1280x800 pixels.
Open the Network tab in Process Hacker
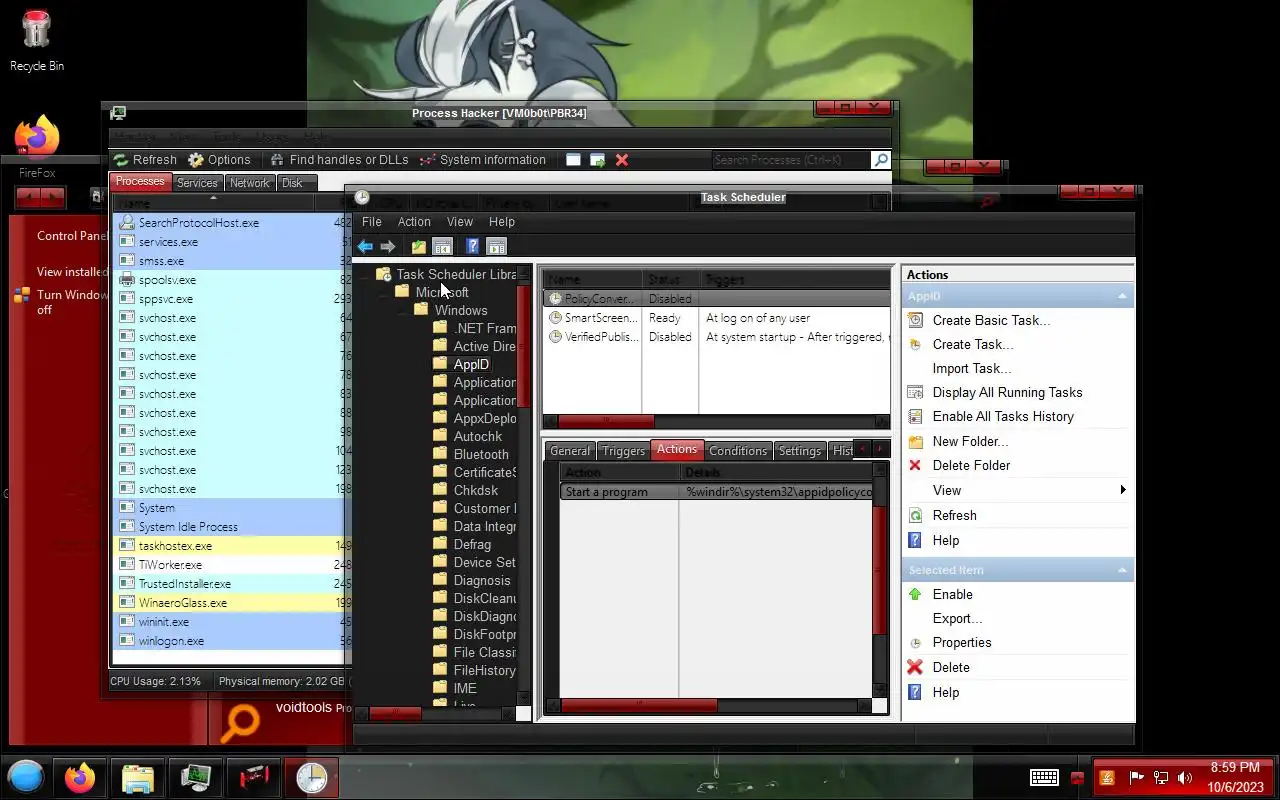250,183
